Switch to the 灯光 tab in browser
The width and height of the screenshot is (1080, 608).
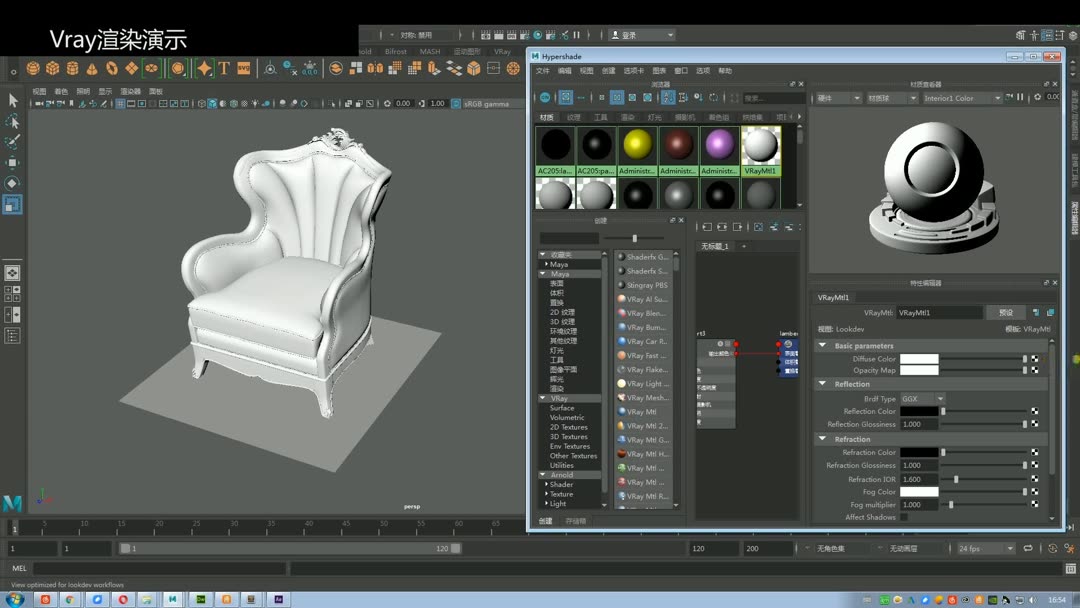654,117
